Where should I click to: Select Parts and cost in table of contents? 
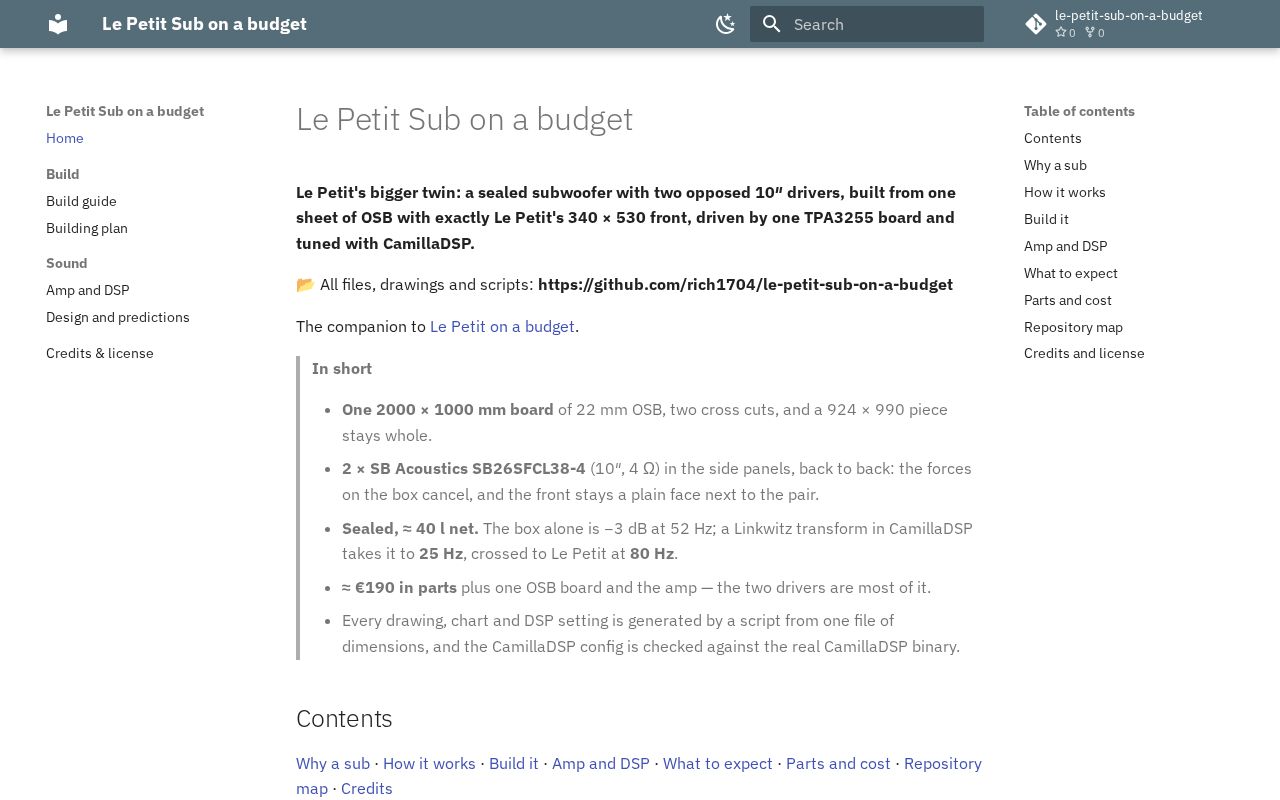[x=1068, y=300]
